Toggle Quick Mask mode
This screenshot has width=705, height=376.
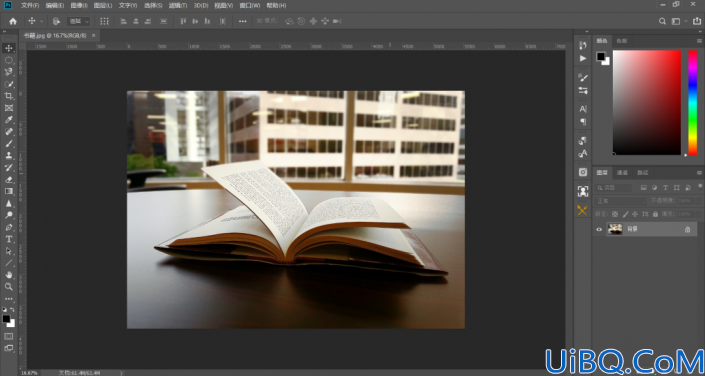point(9,336)
